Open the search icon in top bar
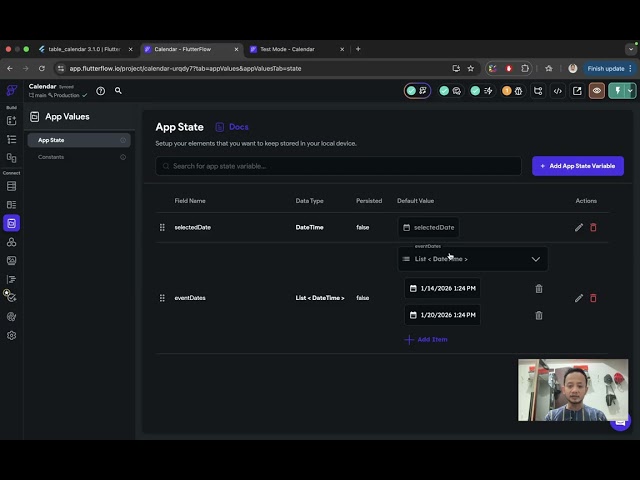The height and width of the screenshot is (480, 640). point(118,91)
